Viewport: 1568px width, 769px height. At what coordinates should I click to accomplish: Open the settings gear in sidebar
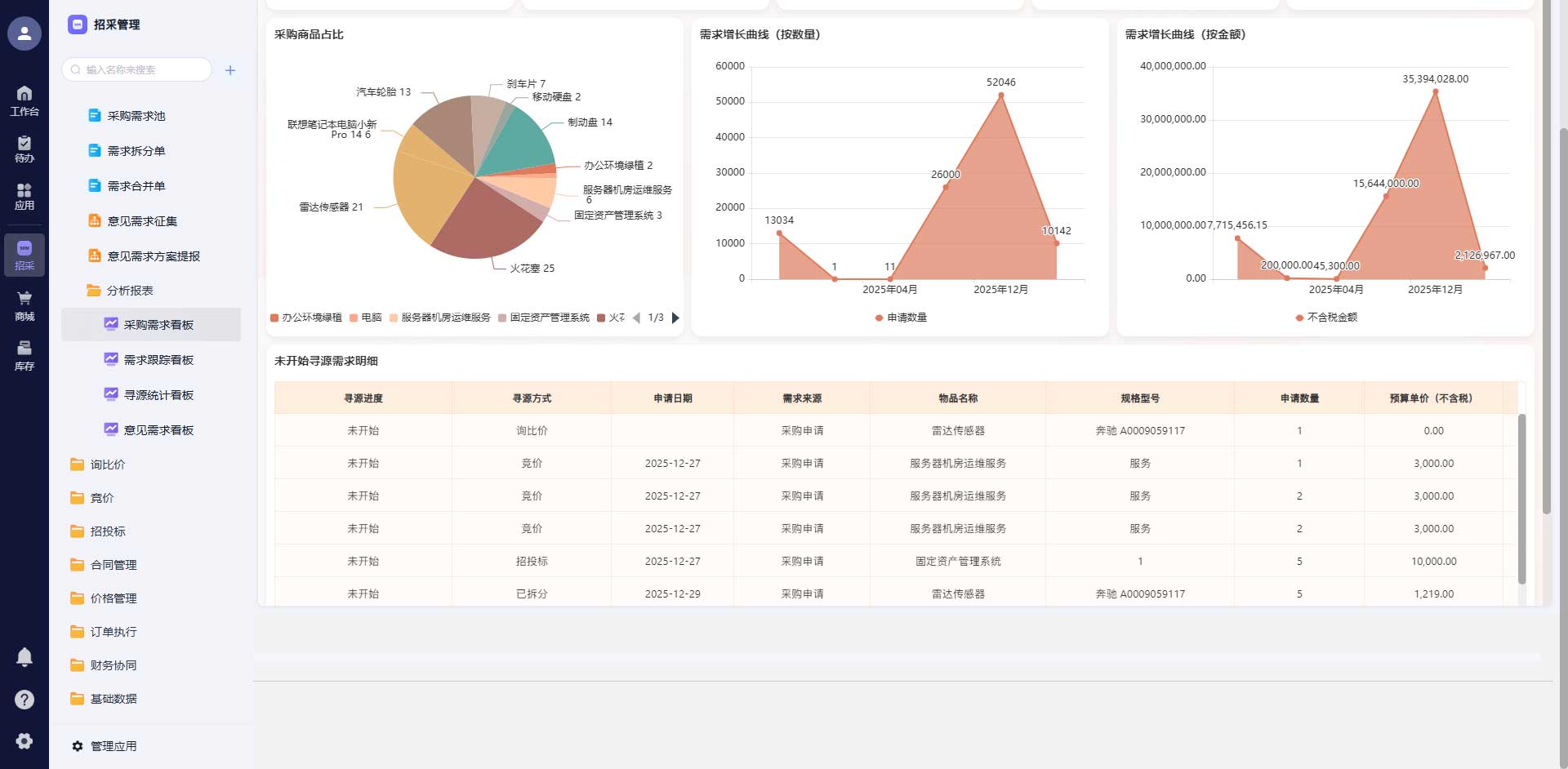[x=24, y=740]
